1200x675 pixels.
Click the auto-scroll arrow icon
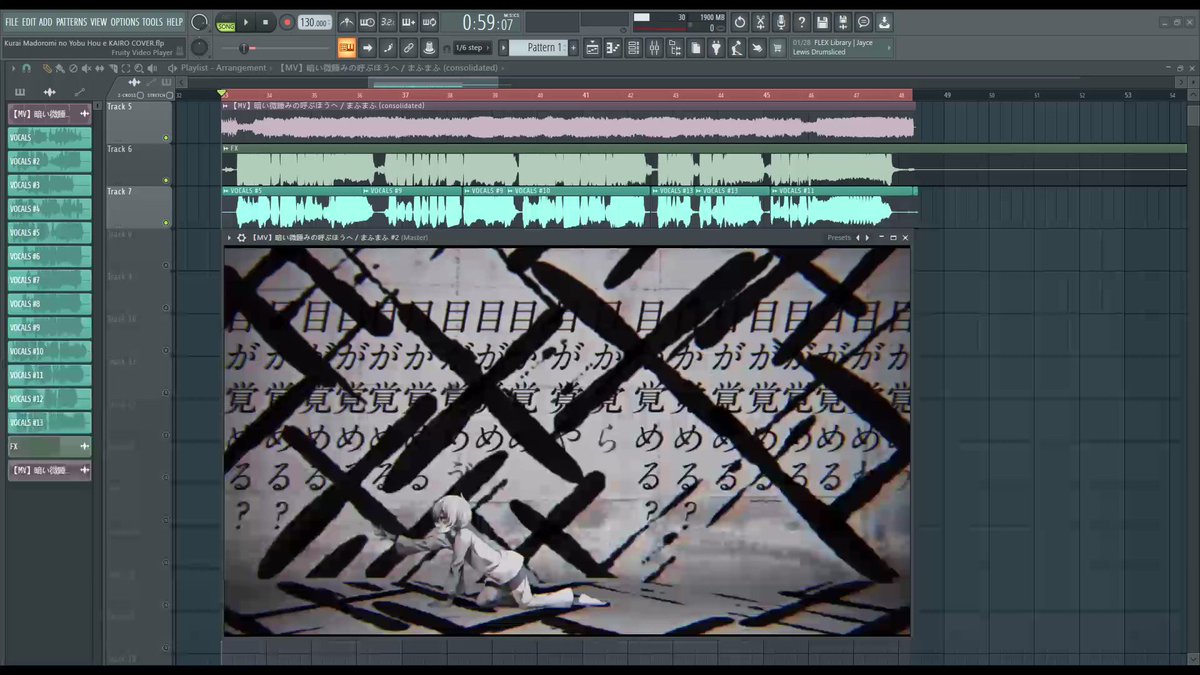(x=367, y=47)
